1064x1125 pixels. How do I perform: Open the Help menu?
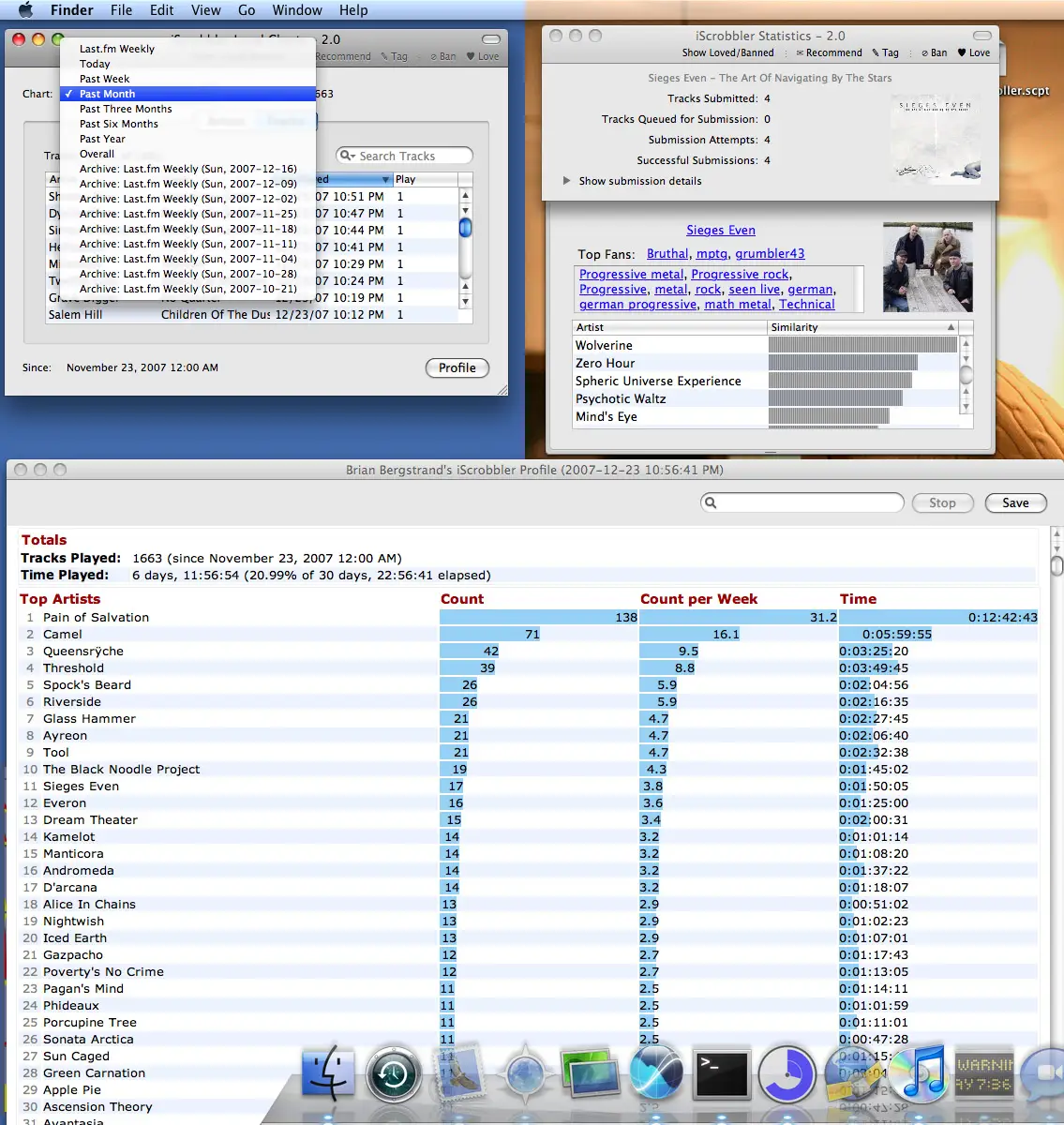353,10
